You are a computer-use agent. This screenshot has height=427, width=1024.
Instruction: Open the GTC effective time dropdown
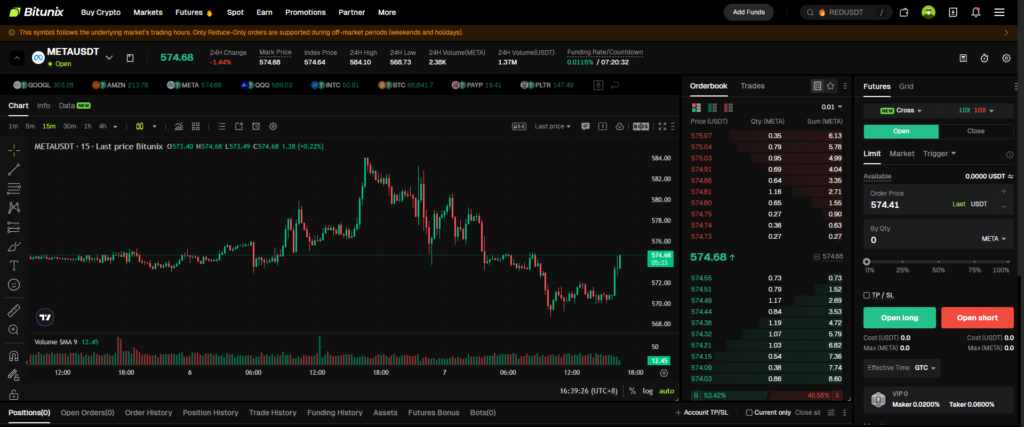[x=926, y=368]
